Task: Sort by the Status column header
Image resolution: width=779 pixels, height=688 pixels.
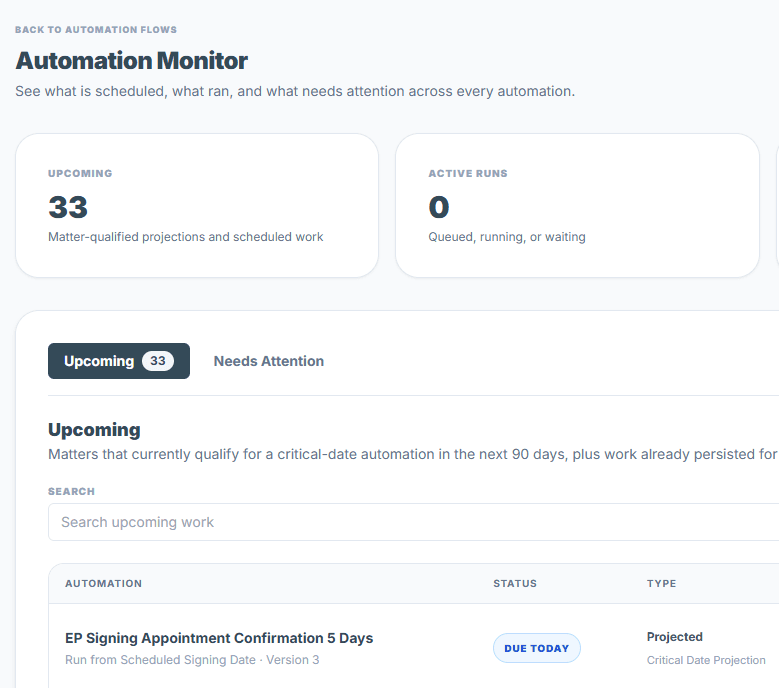Action: click(x=515, y=584)
